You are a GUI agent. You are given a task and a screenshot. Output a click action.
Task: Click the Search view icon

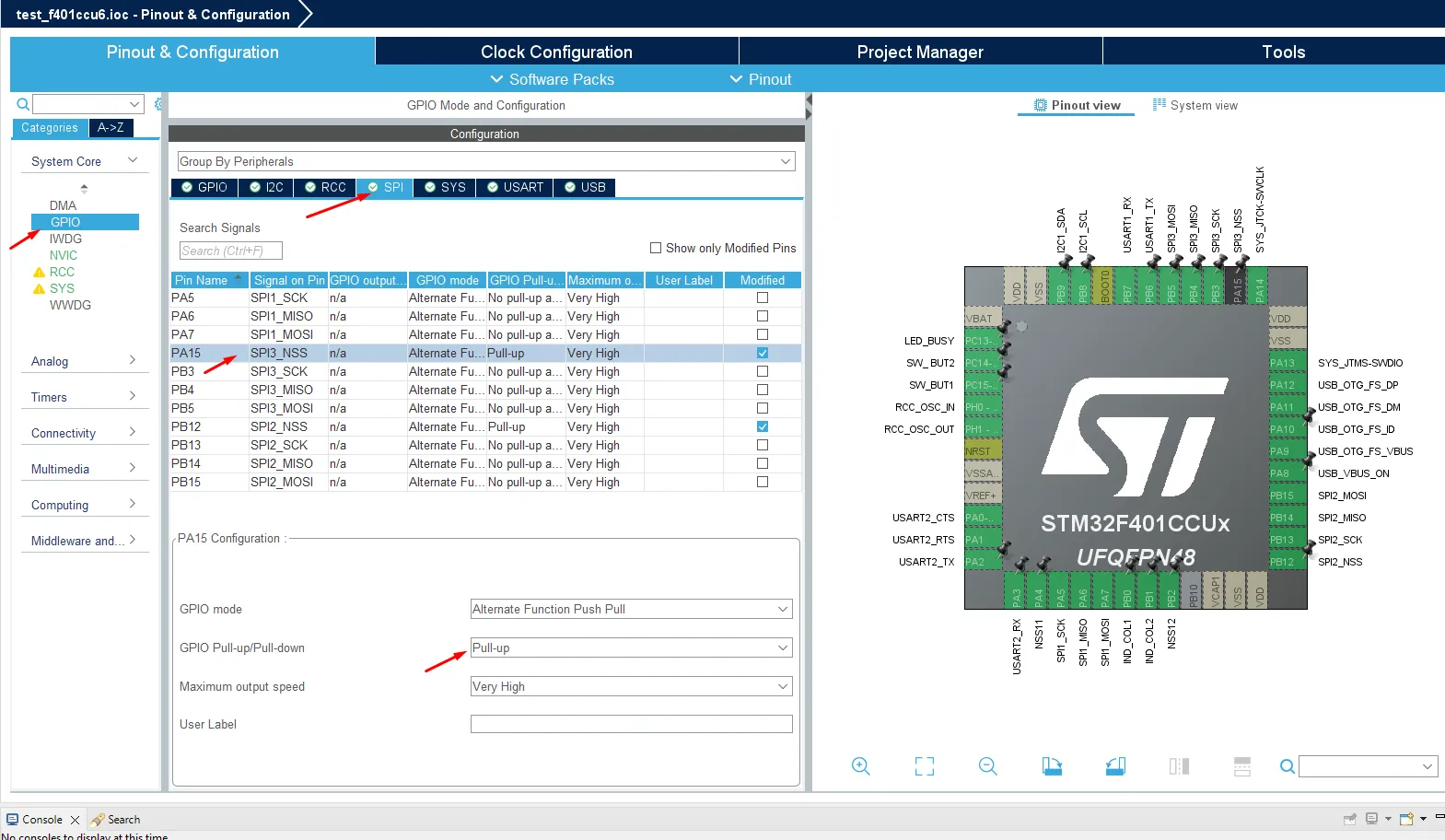98,820
